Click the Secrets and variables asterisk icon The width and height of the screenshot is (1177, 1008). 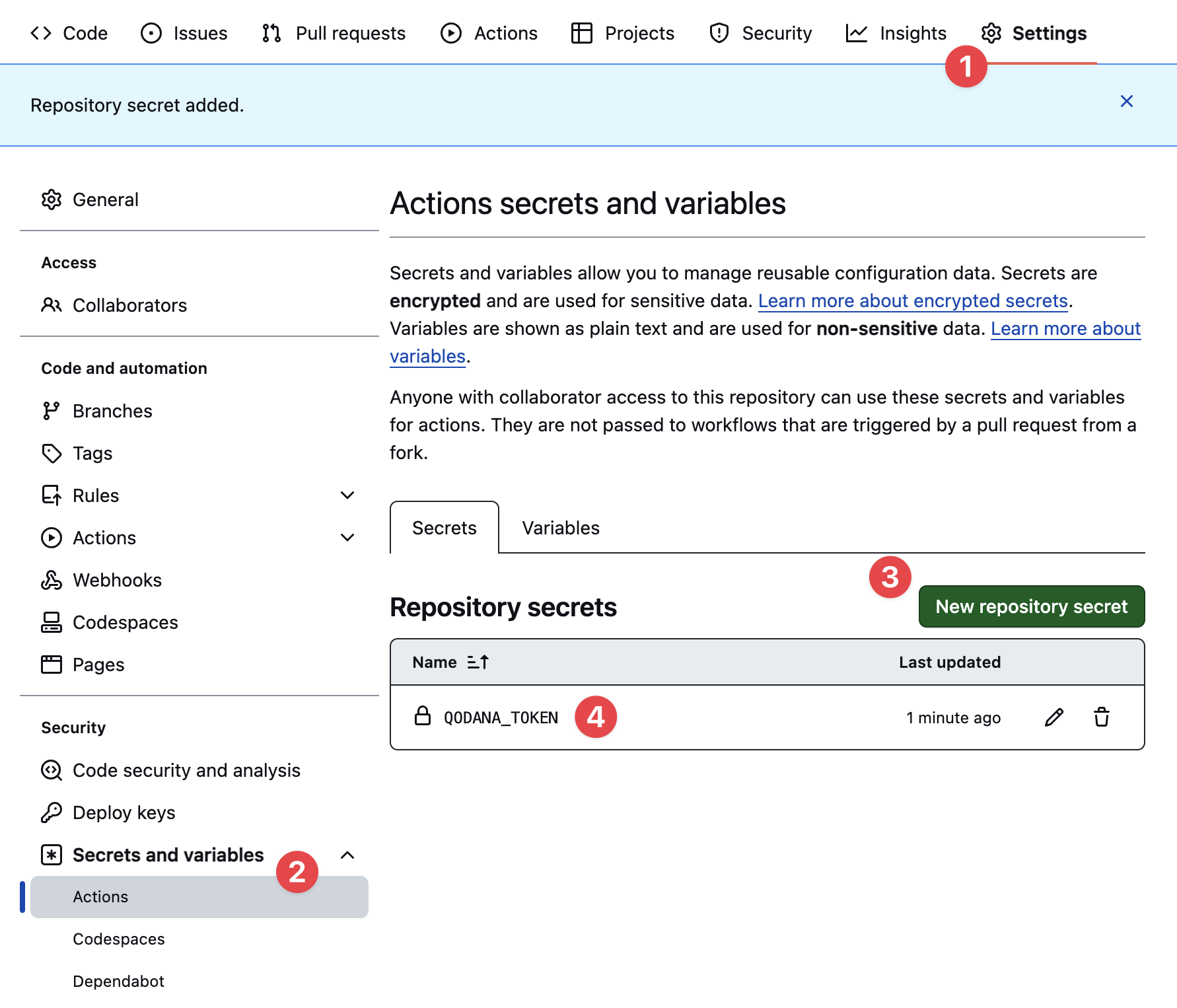[52, 855]
